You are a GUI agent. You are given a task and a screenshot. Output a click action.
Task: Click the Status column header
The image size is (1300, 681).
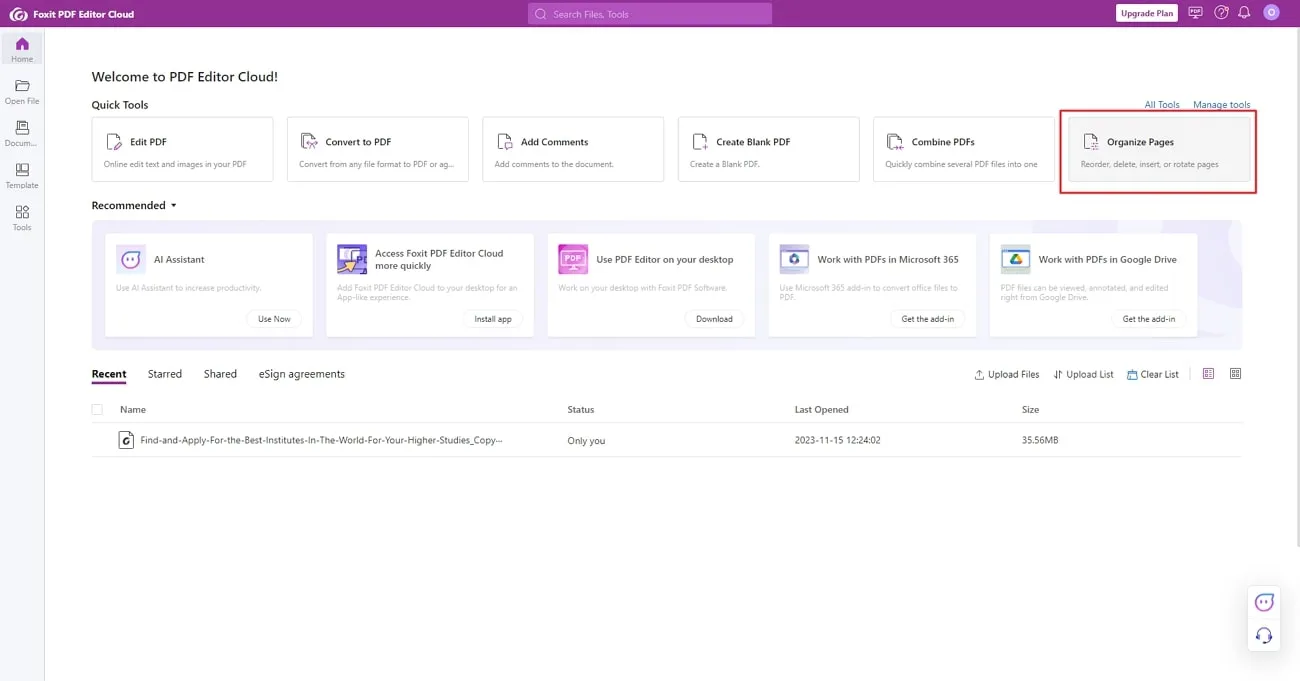click(x=581, y=410)
